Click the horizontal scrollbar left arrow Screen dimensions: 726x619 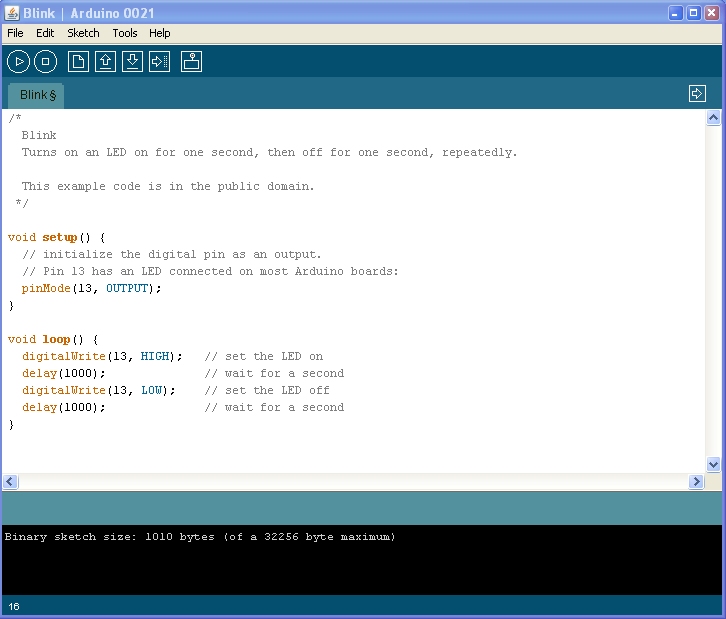pyautogui.click(x=10, y=482)
